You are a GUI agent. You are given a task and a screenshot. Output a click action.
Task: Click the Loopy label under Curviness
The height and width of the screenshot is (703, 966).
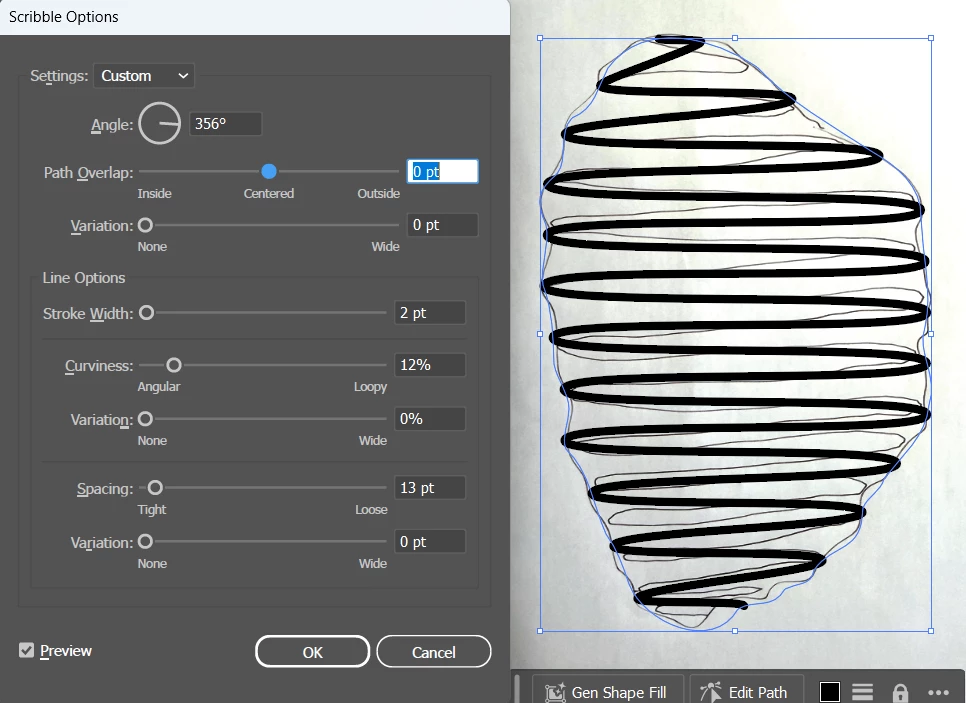370,387
